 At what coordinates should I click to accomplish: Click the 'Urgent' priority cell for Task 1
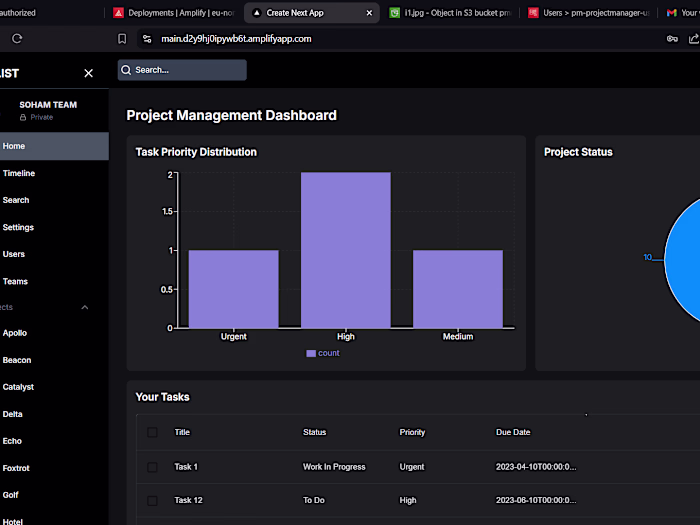pos(412,467)
